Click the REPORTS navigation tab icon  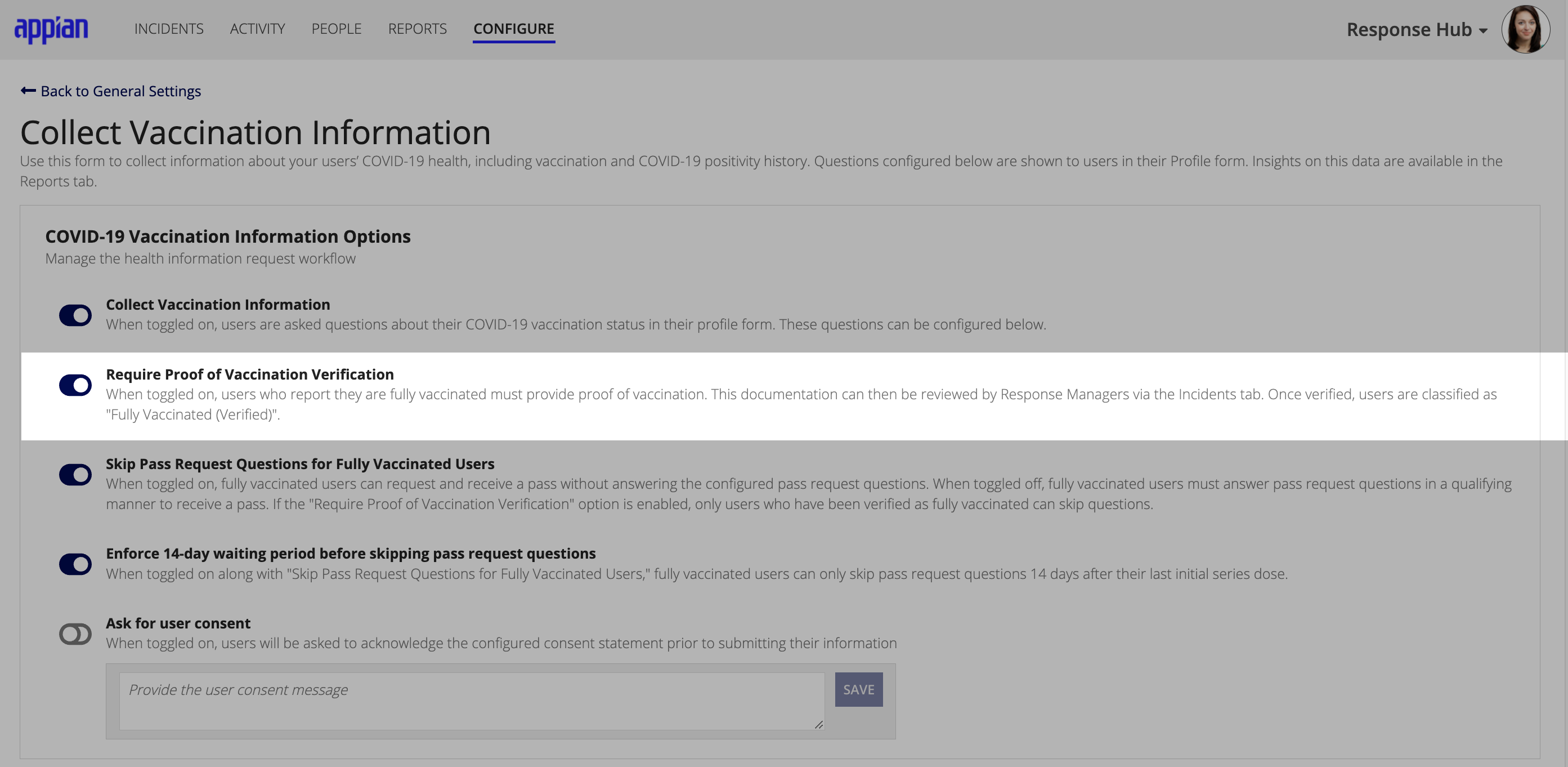(417, 28)
